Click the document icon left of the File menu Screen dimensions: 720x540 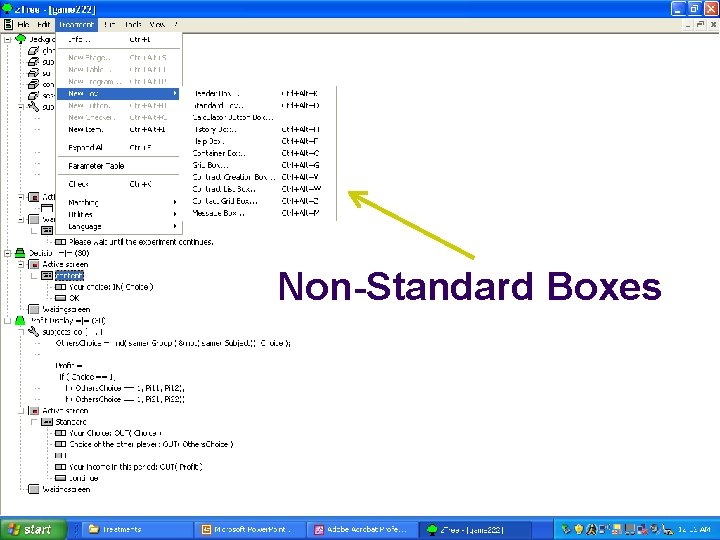[x=8, y=24]
